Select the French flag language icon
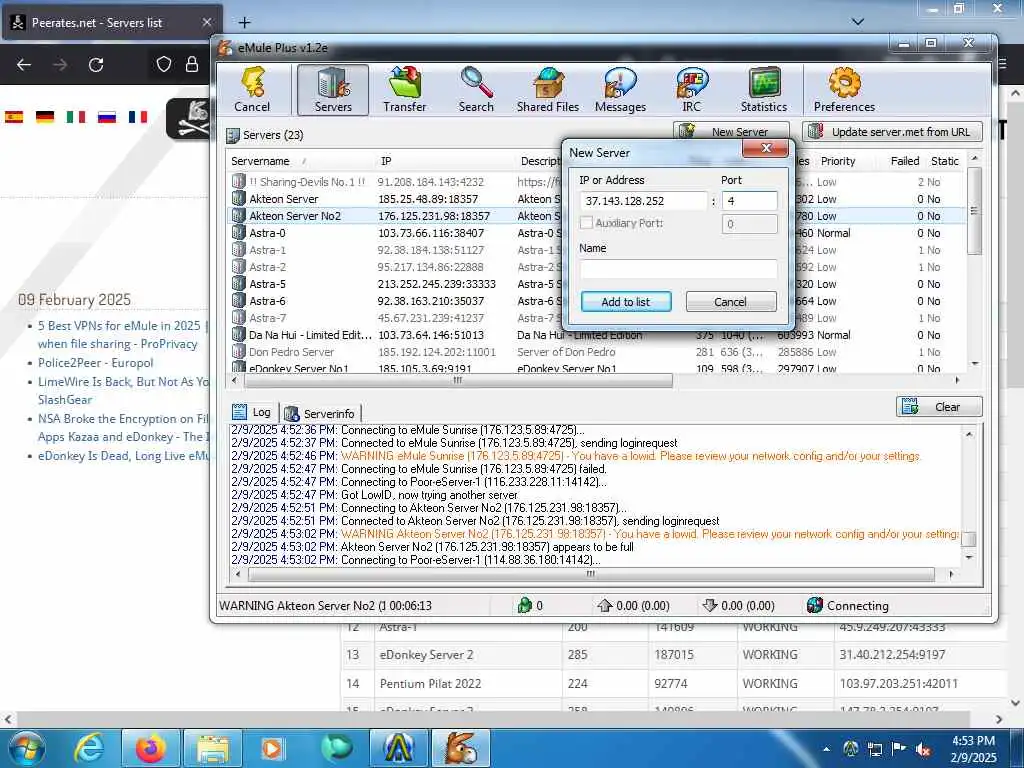The image size is (1024, 768). pos(138,117)
